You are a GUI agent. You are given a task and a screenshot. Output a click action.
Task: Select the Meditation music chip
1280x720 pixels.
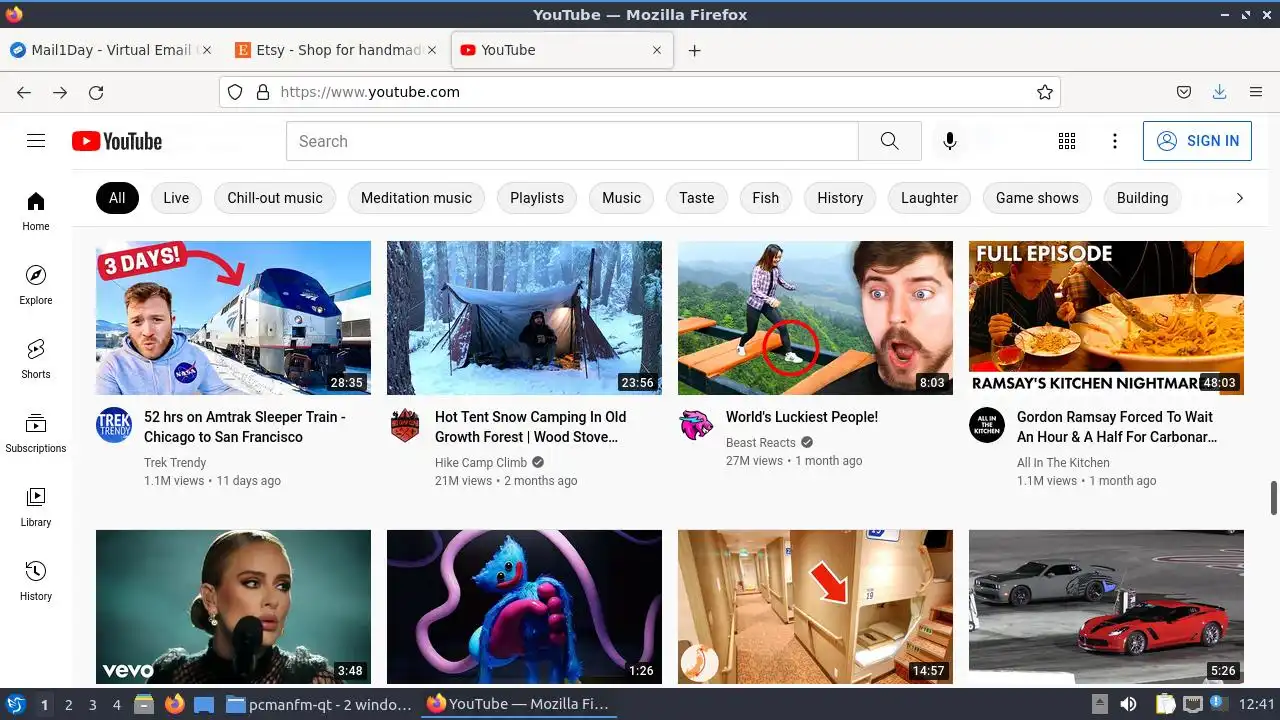416,198
